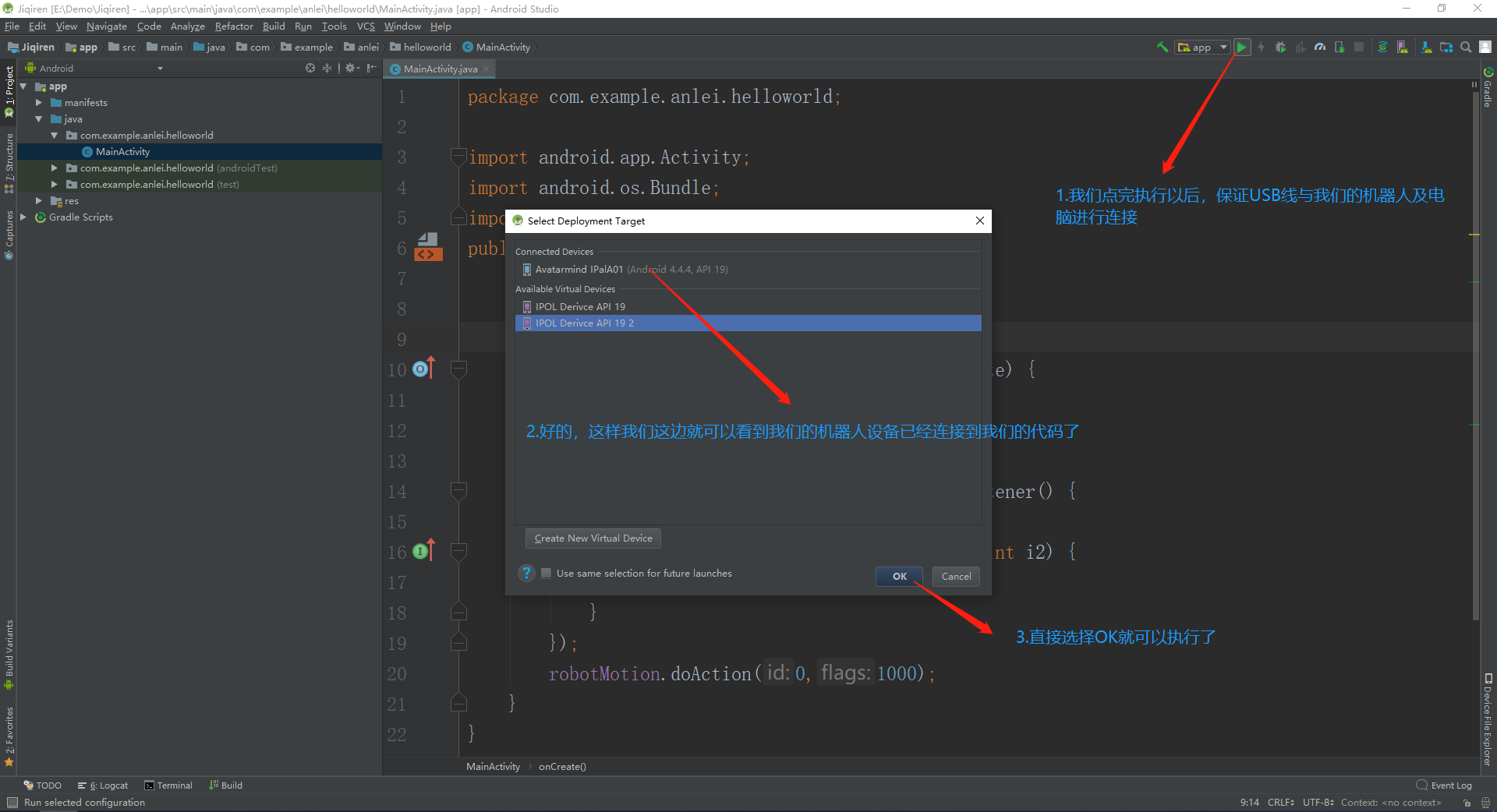1497x812 pixels.
Task: Open the Build Variants side tab
Action: [x=9, y=655]
